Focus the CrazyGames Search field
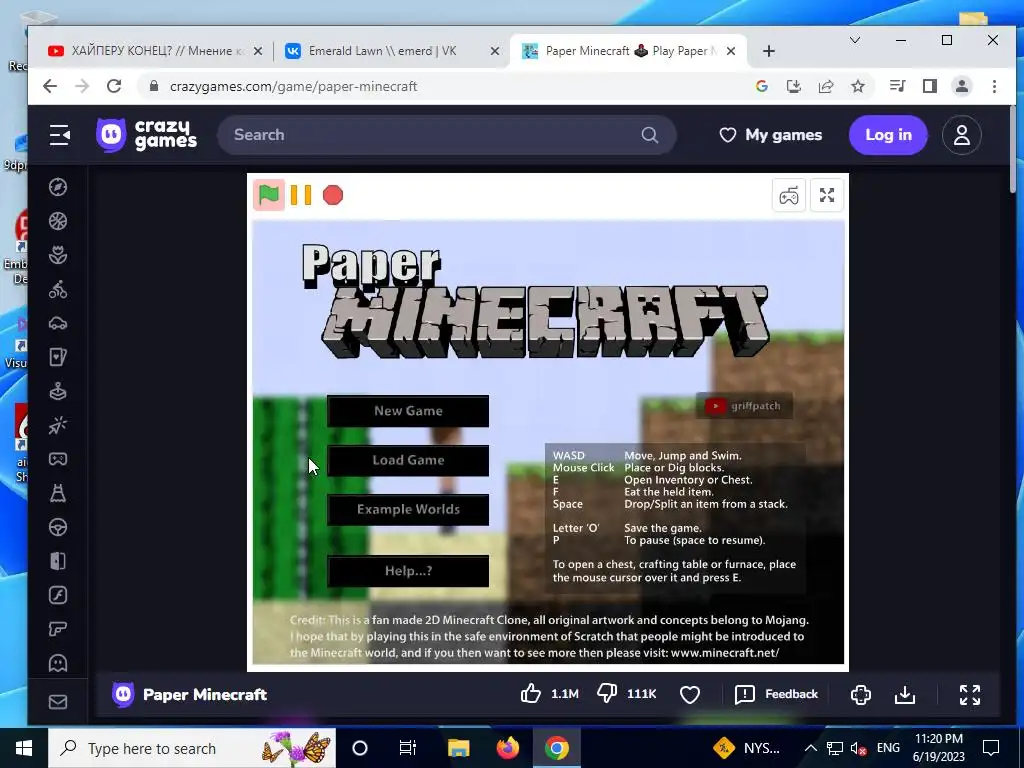The width and height of the screenshot is (1024, 768). [446, 135]
